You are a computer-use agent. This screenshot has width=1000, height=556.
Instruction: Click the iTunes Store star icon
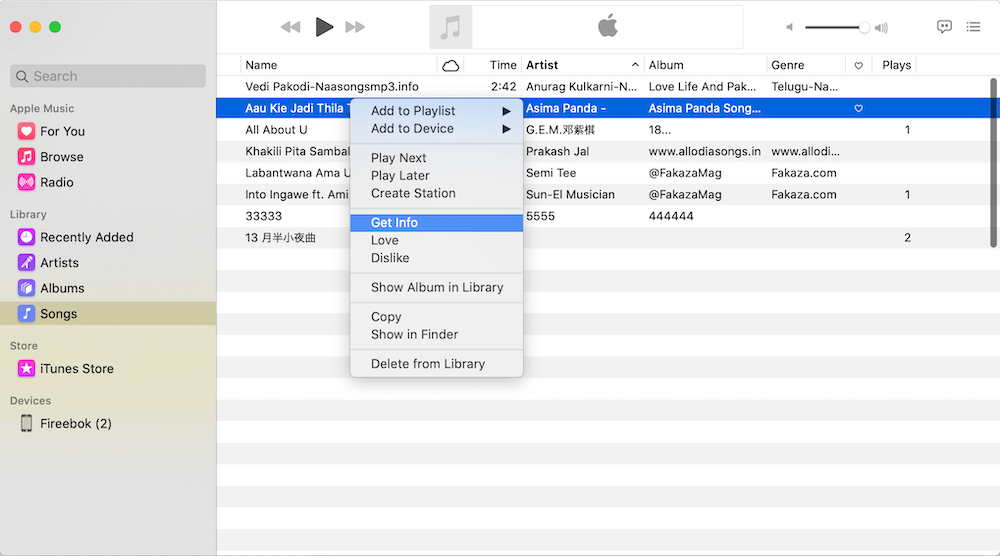[26, 368]
